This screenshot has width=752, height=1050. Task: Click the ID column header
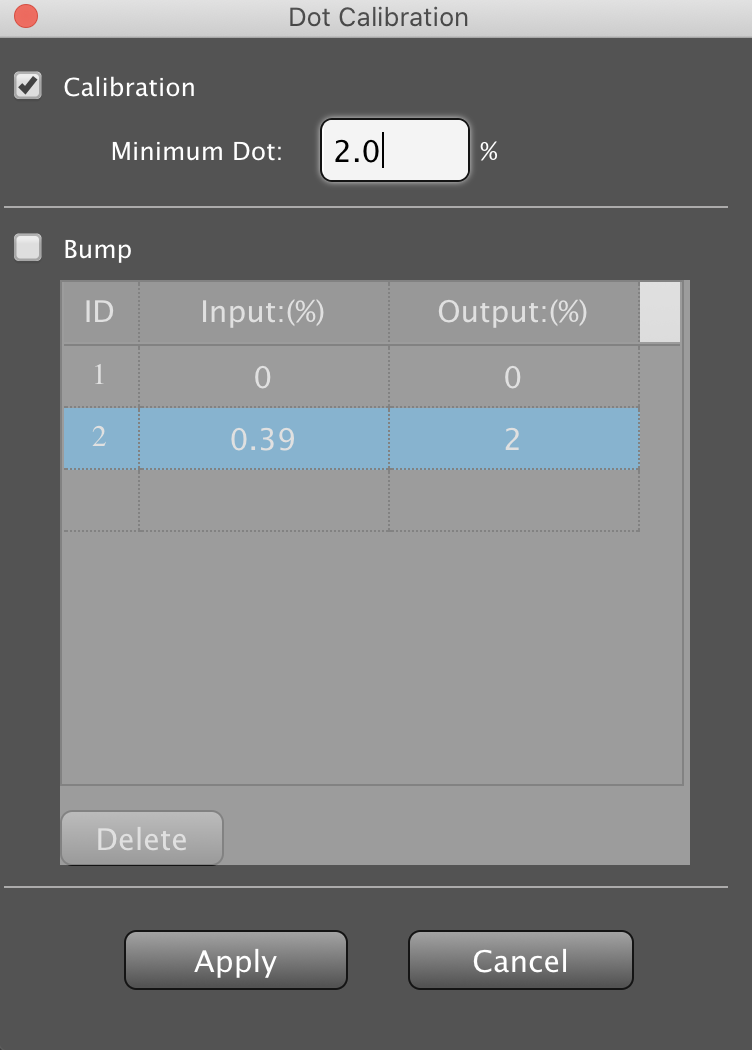point(100,312)
